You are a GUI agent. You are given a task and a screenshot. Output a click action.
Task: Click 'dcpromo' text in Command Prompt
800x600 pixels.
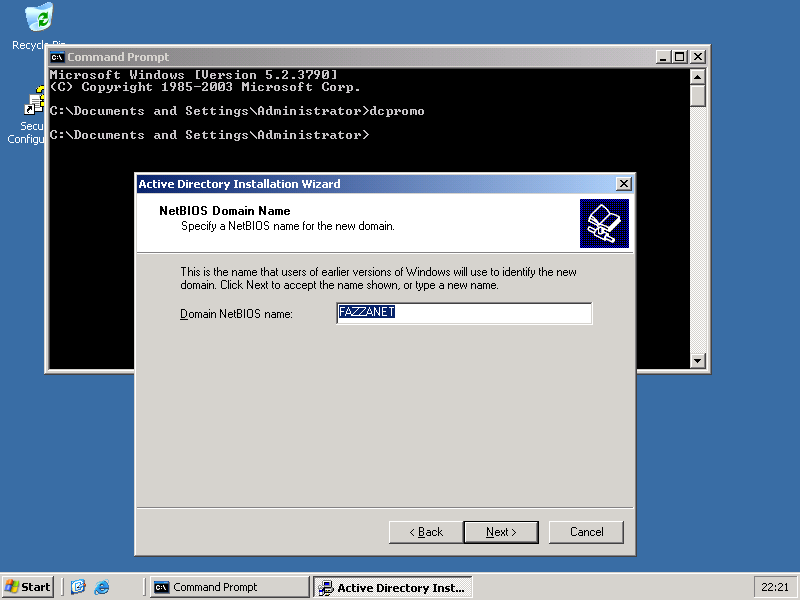click(x=397, y=111)
